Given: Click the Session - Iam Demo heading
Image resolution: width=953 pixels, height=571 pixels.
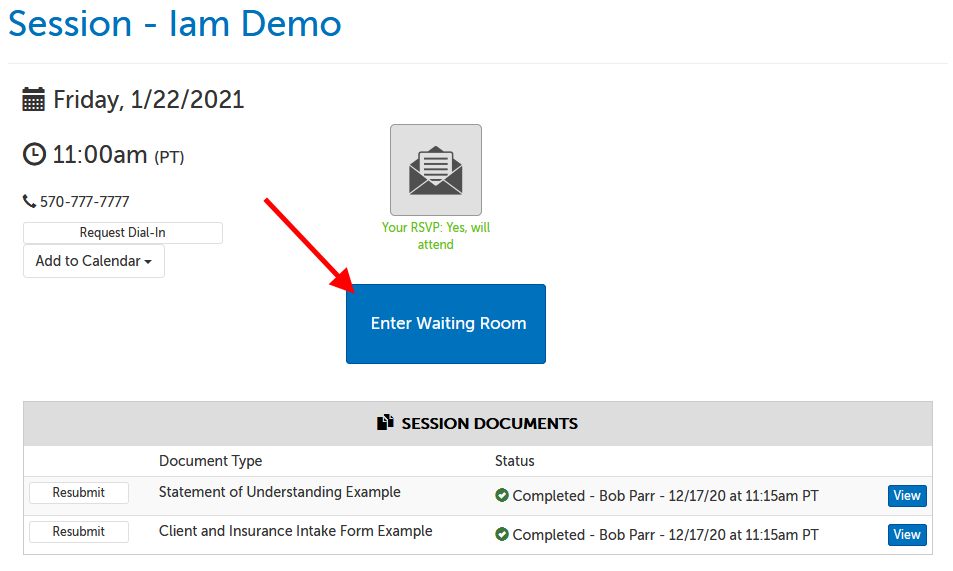Looking at the screenshot, I should tap(175, 23).
